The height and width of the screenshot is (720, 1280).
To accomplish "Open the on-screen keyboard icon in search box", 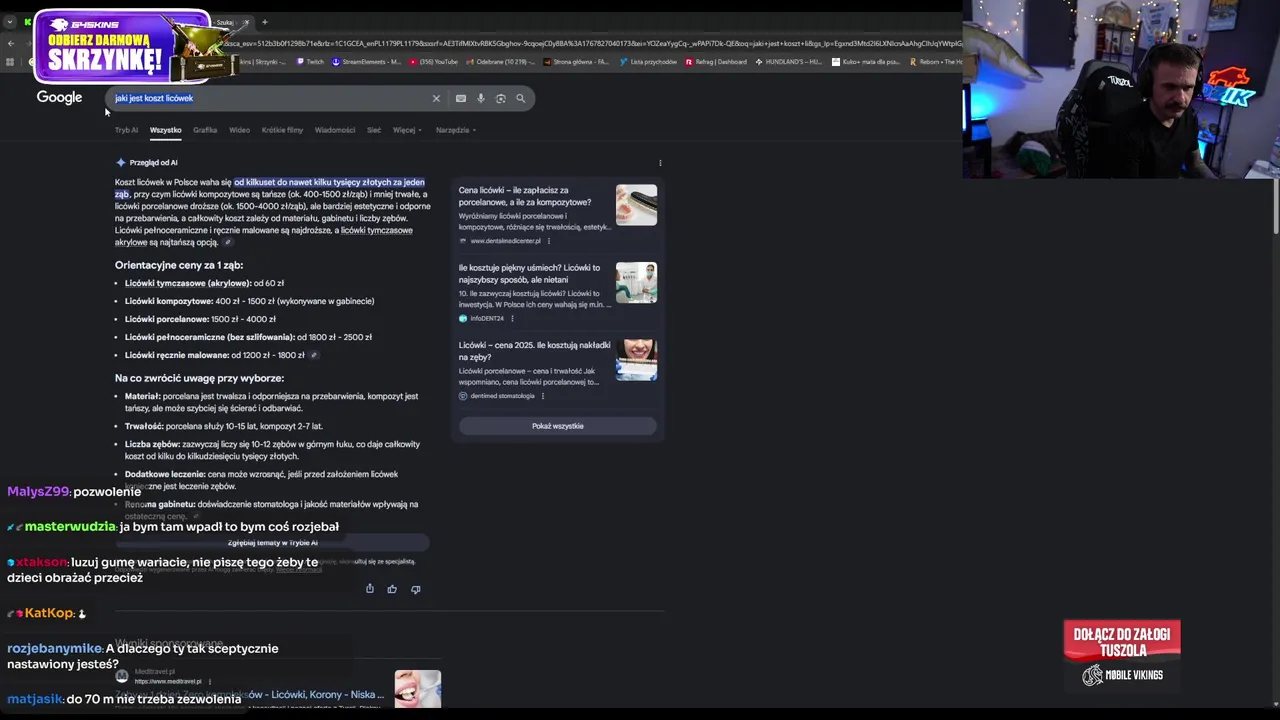I will 460,98.
